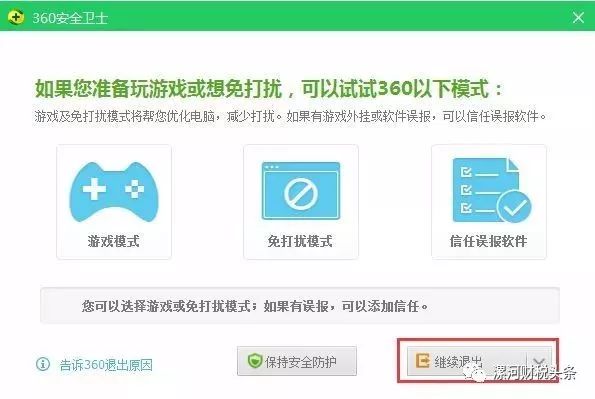Click the info icon beside 告诉360退出原因
Viewport: 595px width, 399px height.
coord(43,364)
